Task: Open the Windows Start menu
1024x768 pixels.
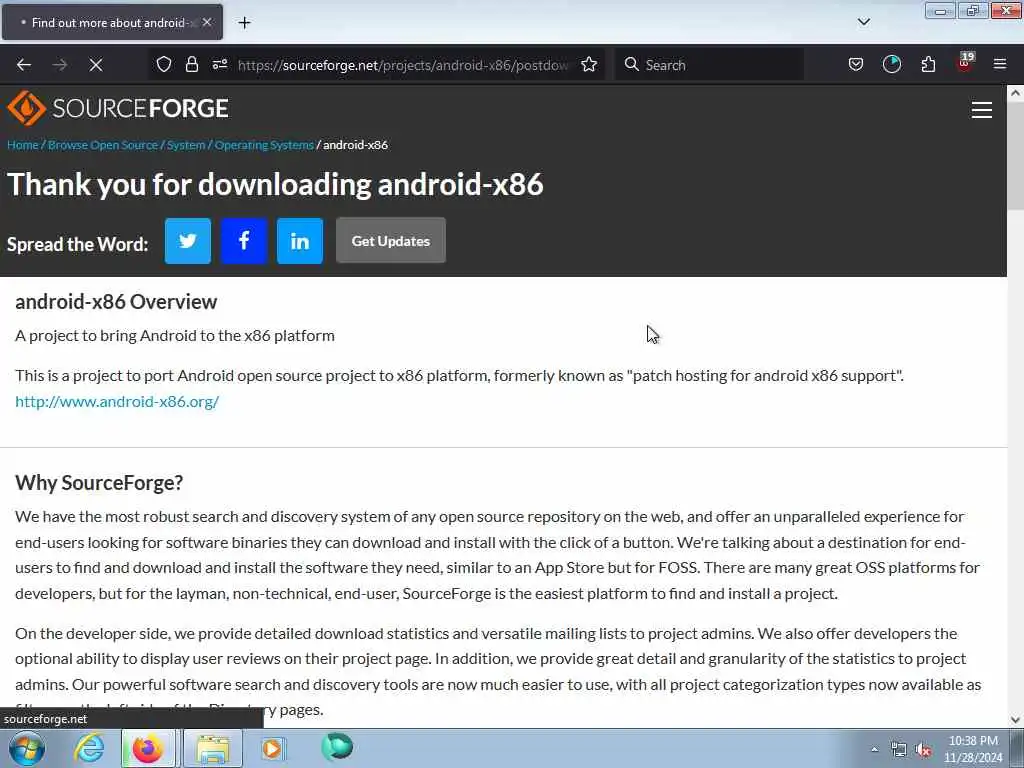Action: coord(27,748)
